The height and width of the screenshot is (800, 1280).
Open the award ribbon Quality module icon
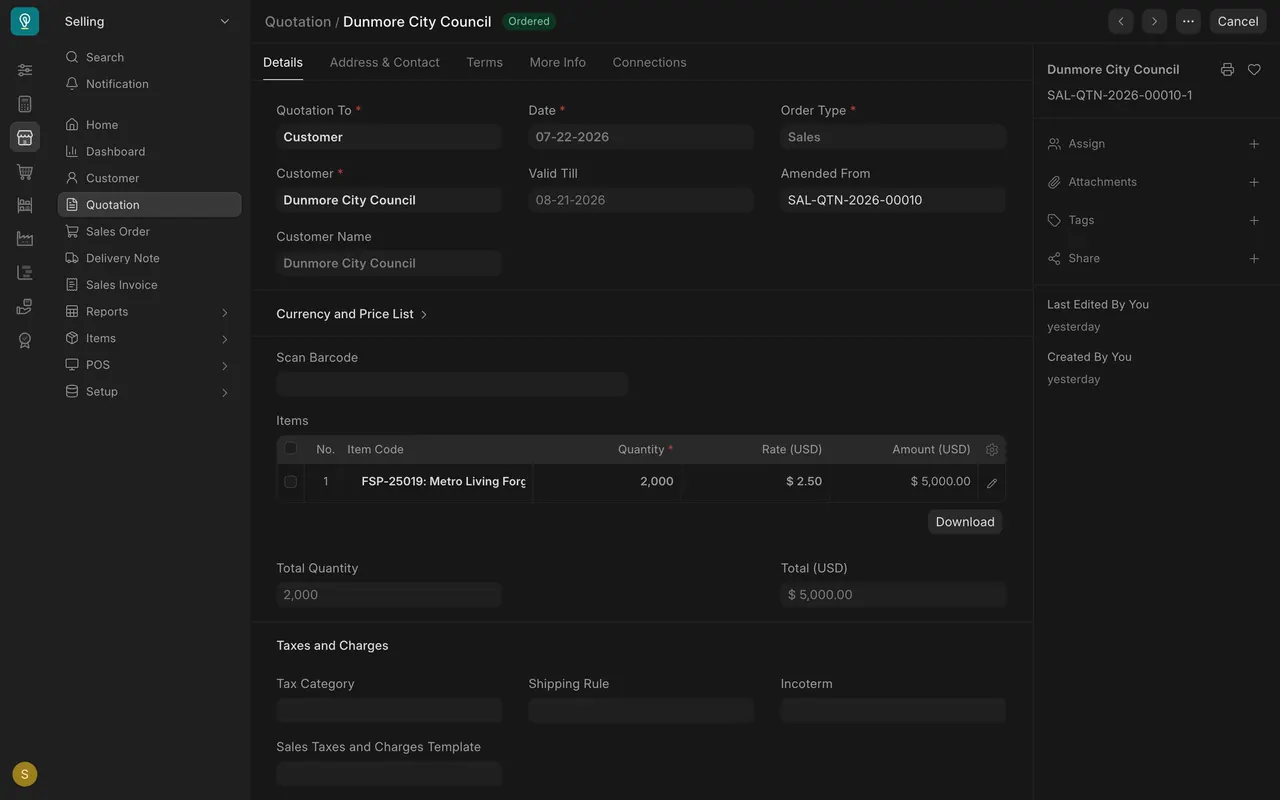point(25,341)
